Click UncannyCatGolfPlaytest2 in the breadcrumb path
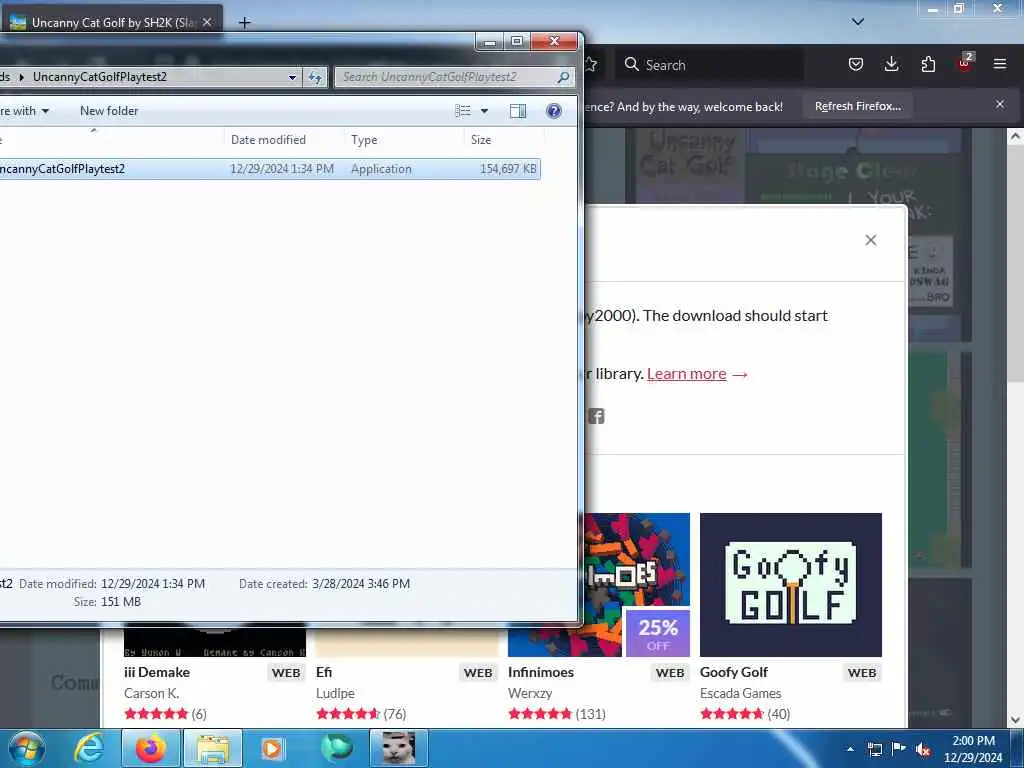 [100, 77]
